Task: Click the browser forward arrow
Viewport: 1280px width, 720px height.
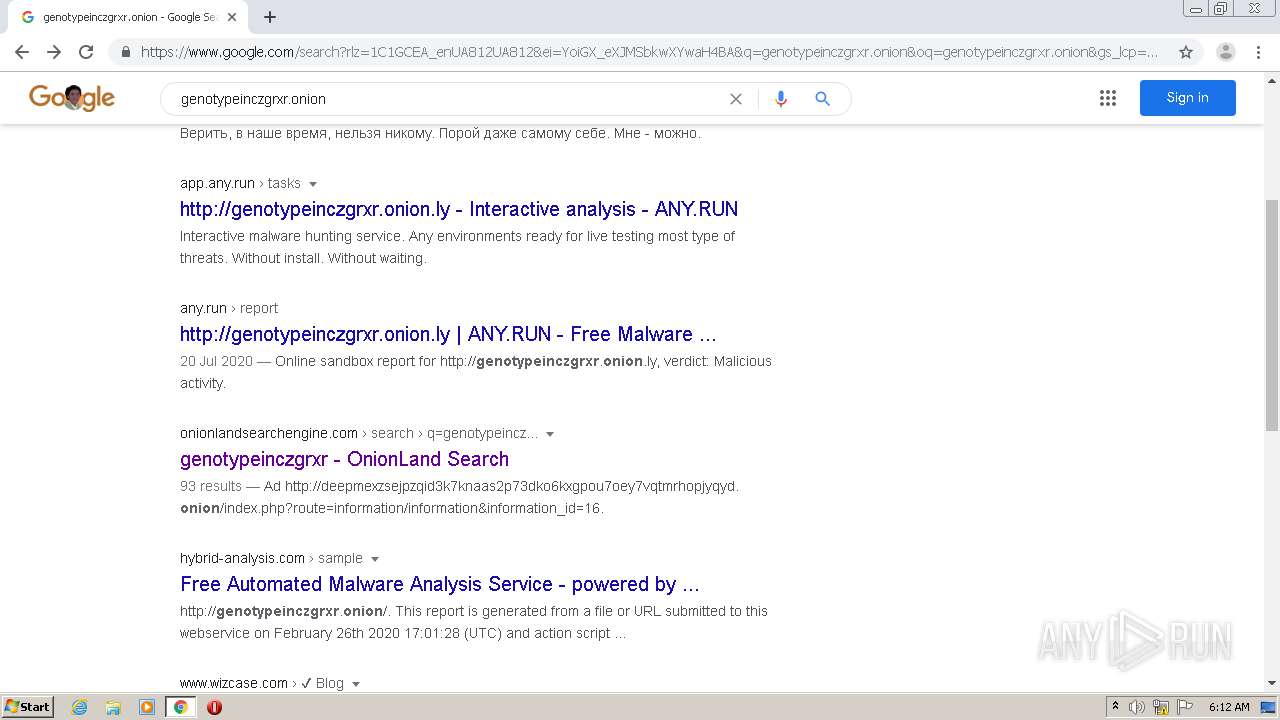Action: 54,52
